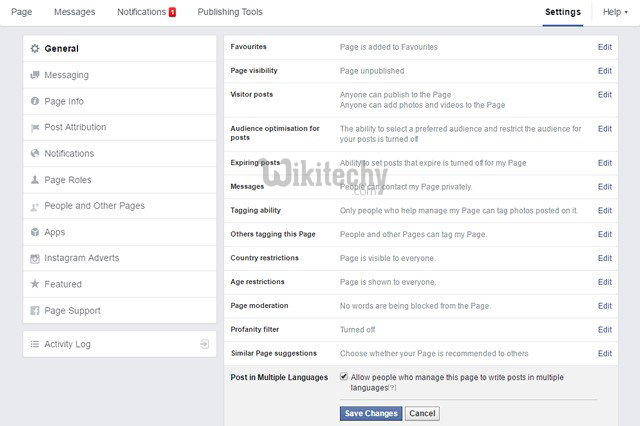Edit the Profanity filter setting
Viewport: 640px width, 426px height.
[604, 330]
